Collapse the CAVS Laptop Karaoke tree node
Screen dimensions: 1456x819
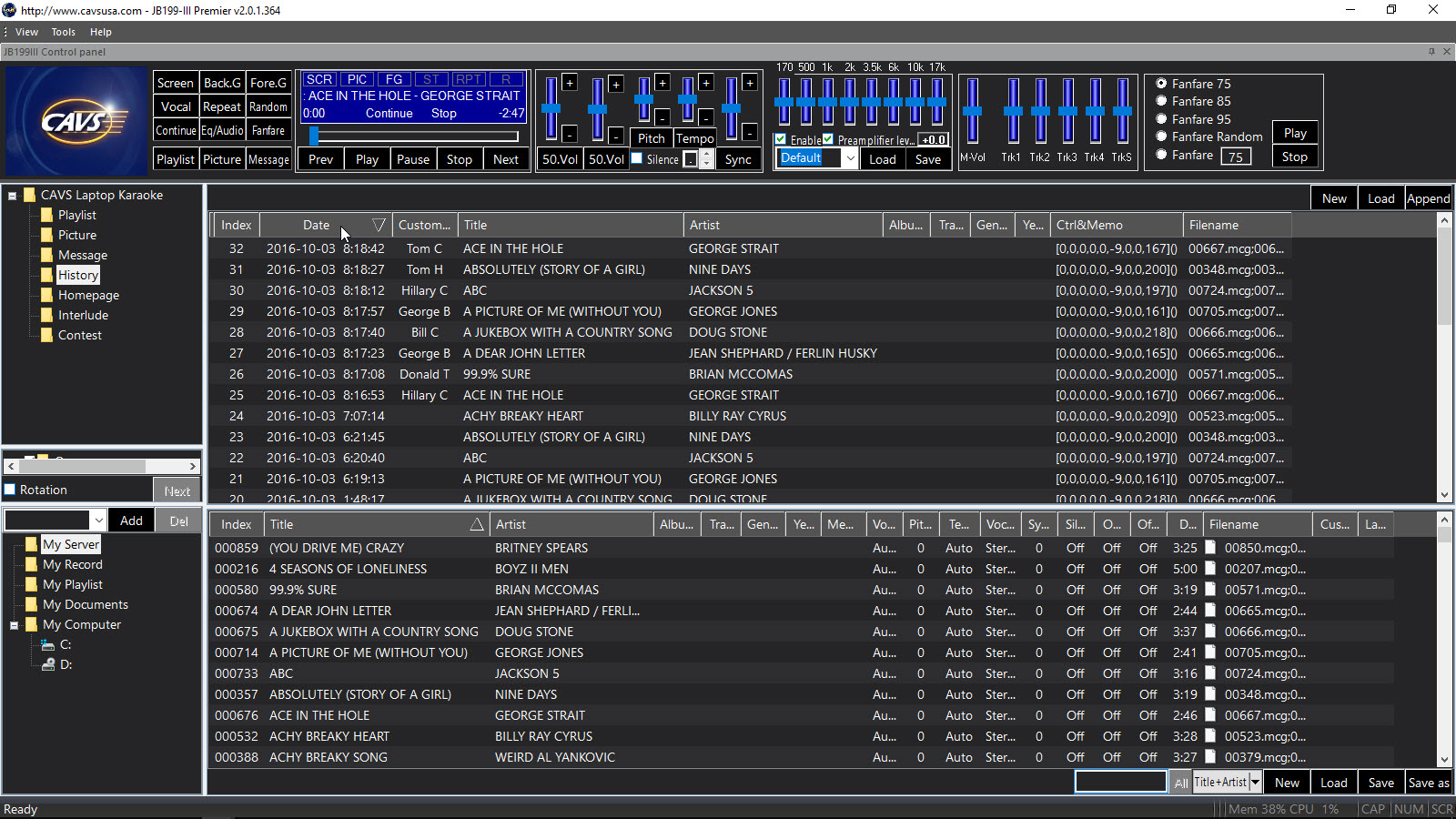click(13, 196)
